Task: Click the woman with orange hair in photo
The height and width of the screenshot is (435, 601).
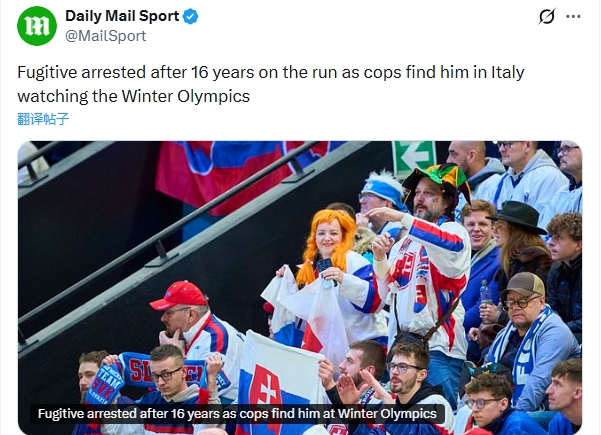Action: [330, 245]
